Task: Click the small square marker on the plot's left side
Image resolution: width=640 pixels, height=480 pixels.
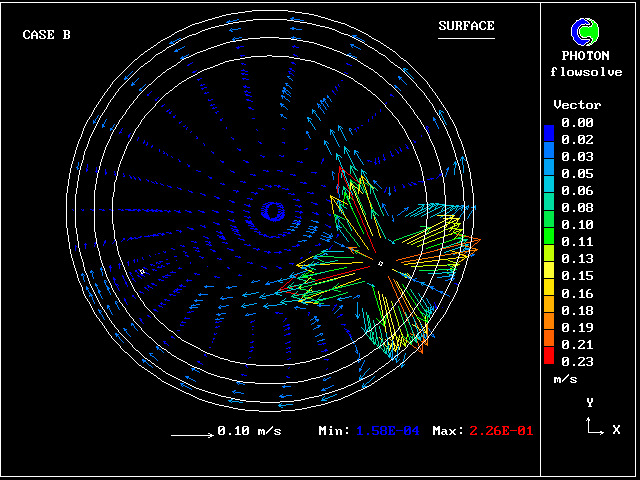Action: 143,271
